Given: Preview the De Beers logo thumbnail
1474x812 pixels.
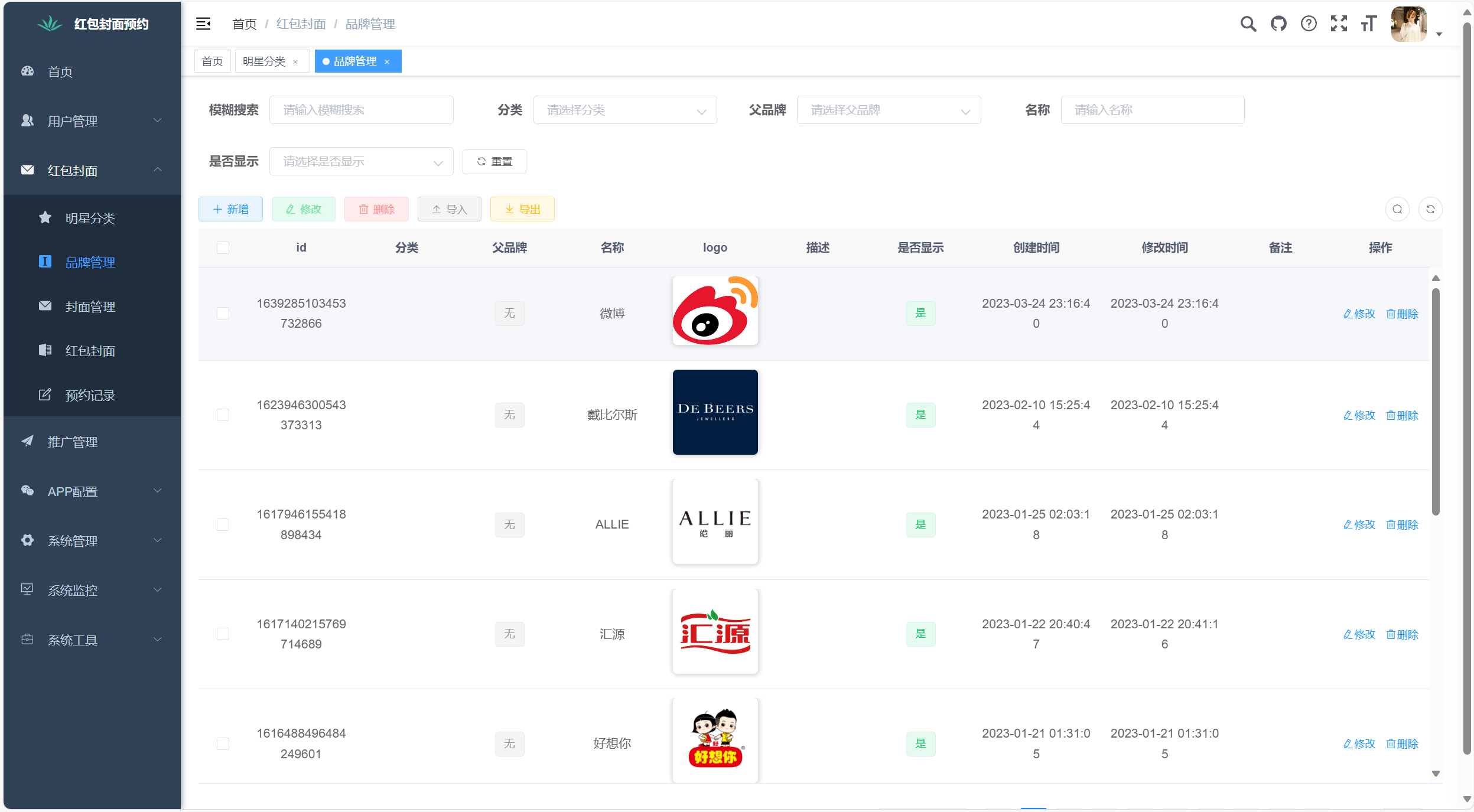Looking at the screenshot, I should 715,412.
